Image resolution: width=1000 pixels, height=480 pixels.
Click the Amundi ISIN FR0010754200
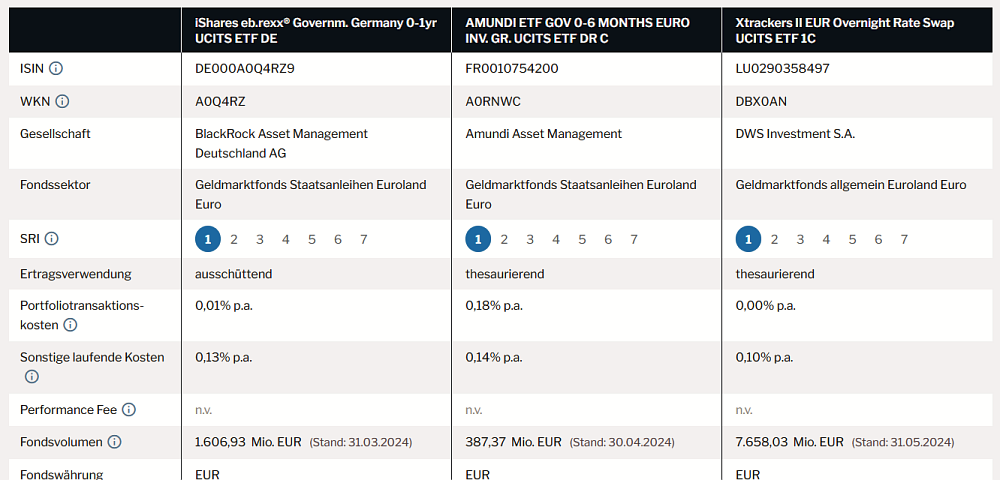coord(512,69)
